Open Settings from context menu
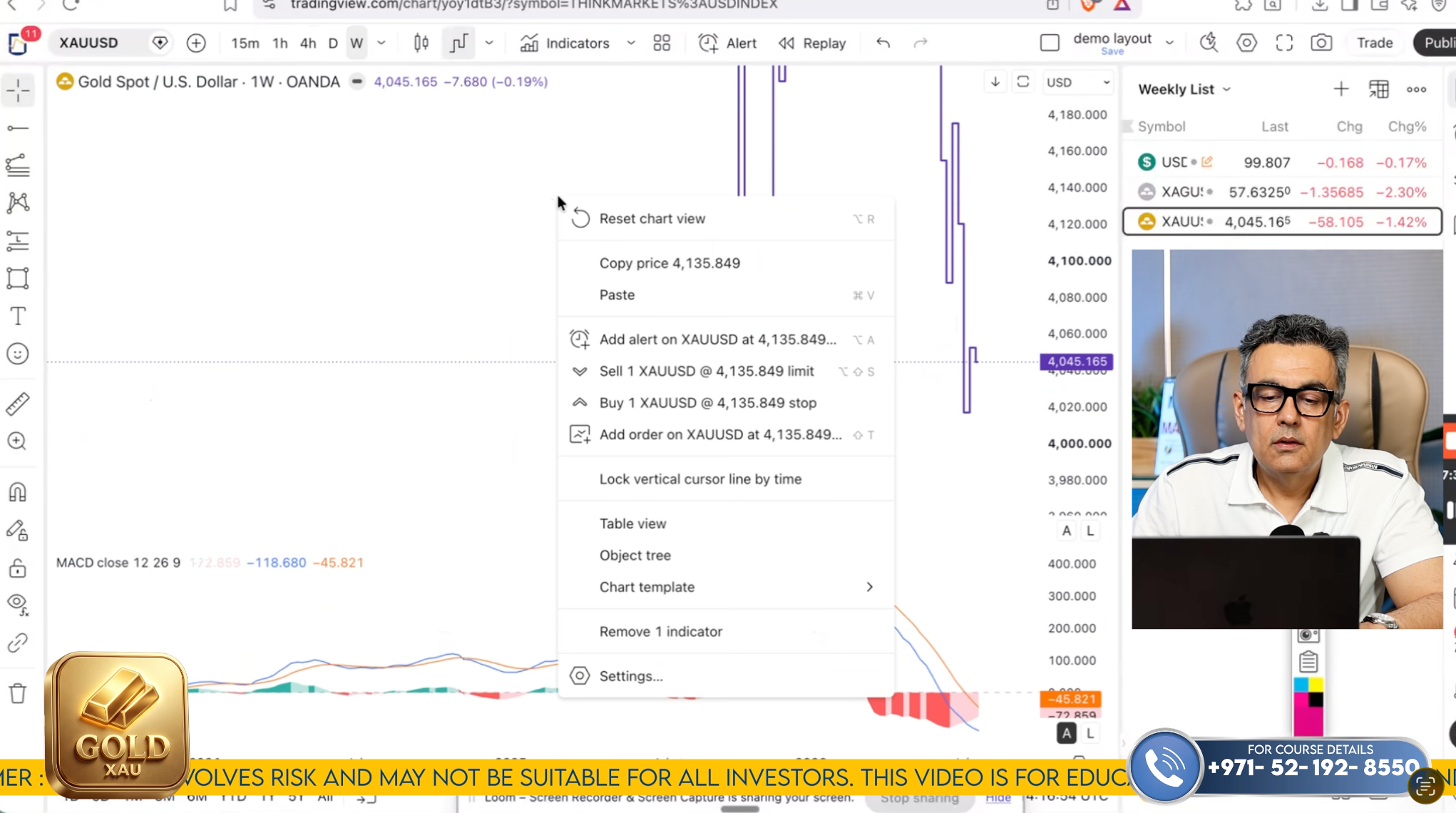Image resolution: width=1456 pixels, height=813 pixels. point(726,676)
